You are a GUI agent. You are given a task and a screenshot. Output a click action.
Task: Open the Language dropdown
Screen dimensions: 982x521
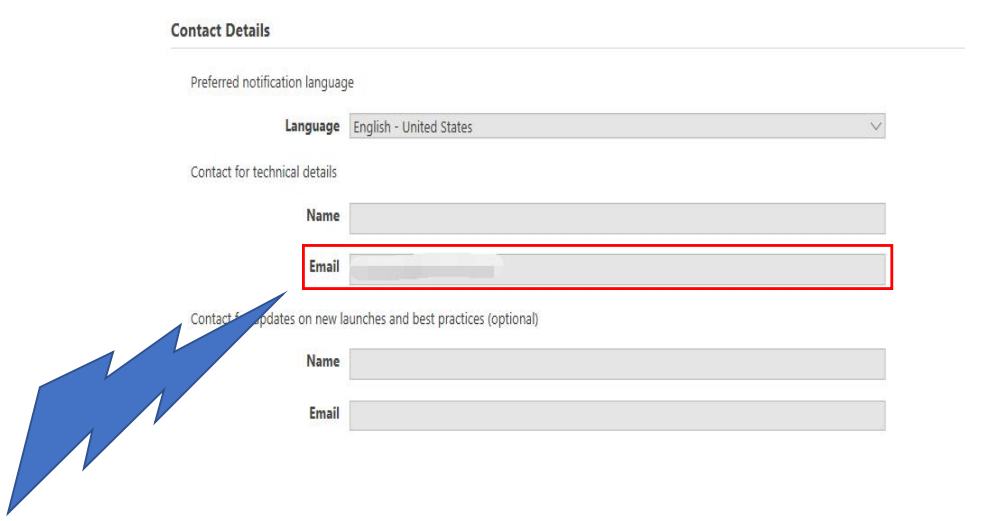click(616, 127)
